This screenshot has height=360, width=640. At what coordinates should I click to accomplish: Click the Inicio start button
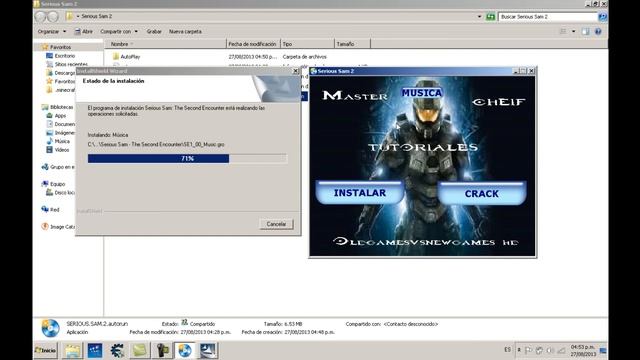[x=46, y=350]
